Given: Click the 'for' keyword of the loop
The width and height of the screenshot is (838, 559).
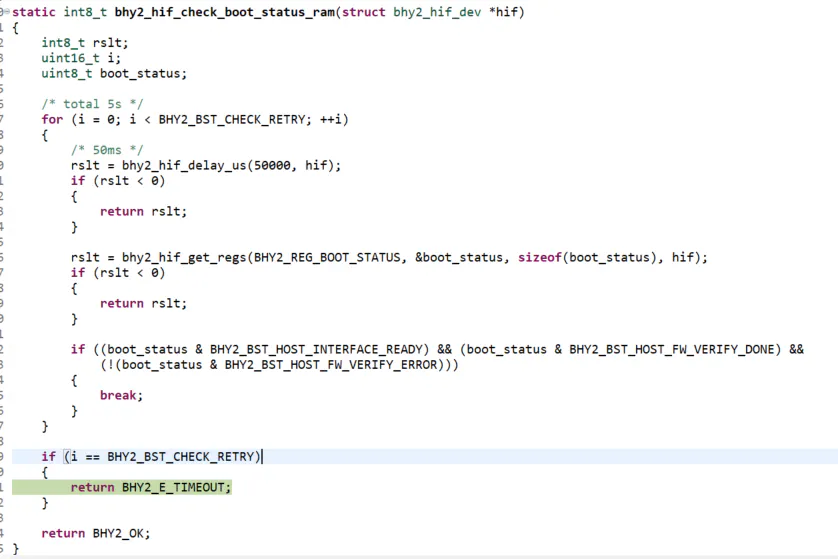Looking at the screenshot, I should [52, 119].
